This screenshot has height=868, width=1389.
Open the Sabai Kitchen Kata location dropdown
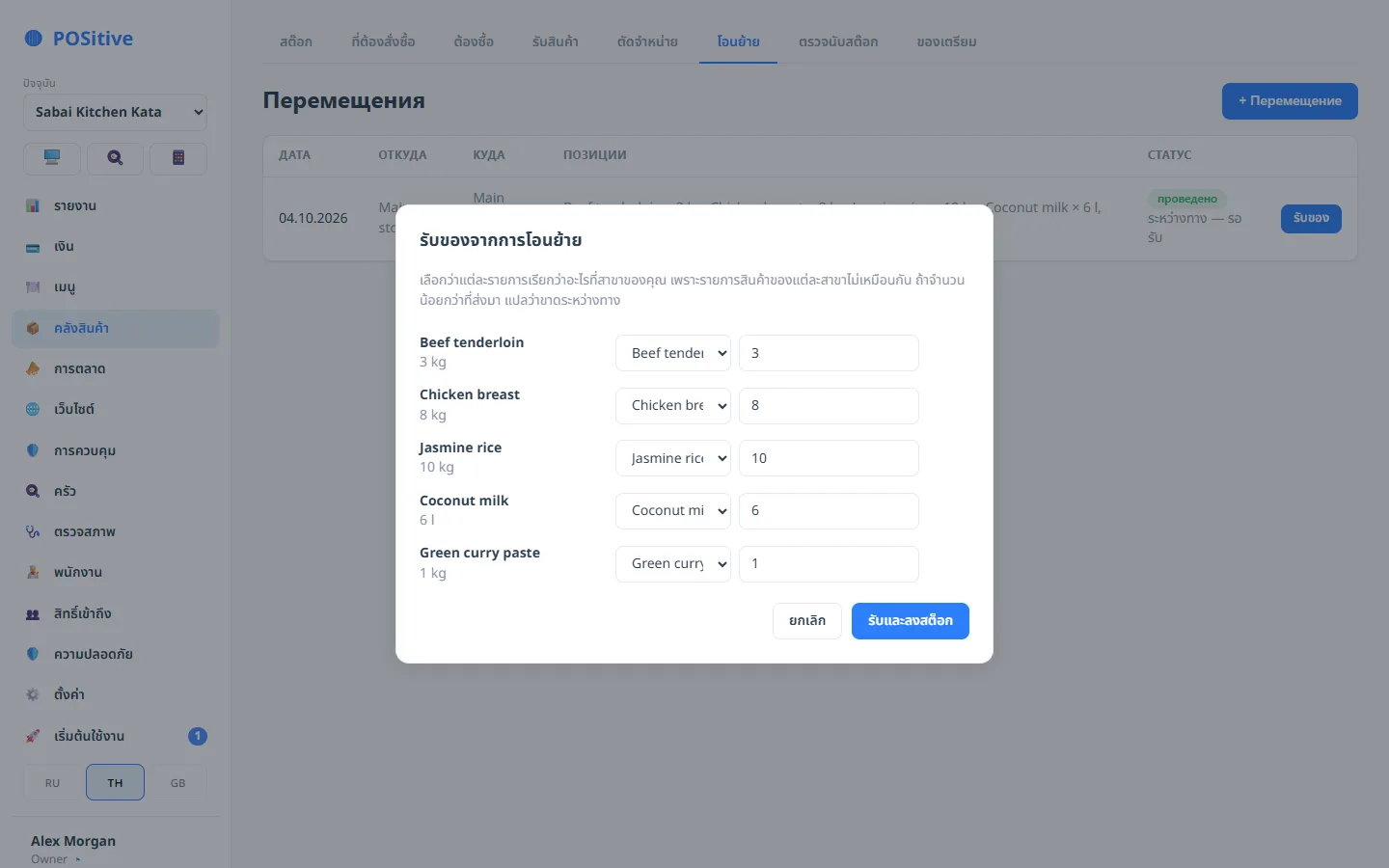tap(115, 112)
